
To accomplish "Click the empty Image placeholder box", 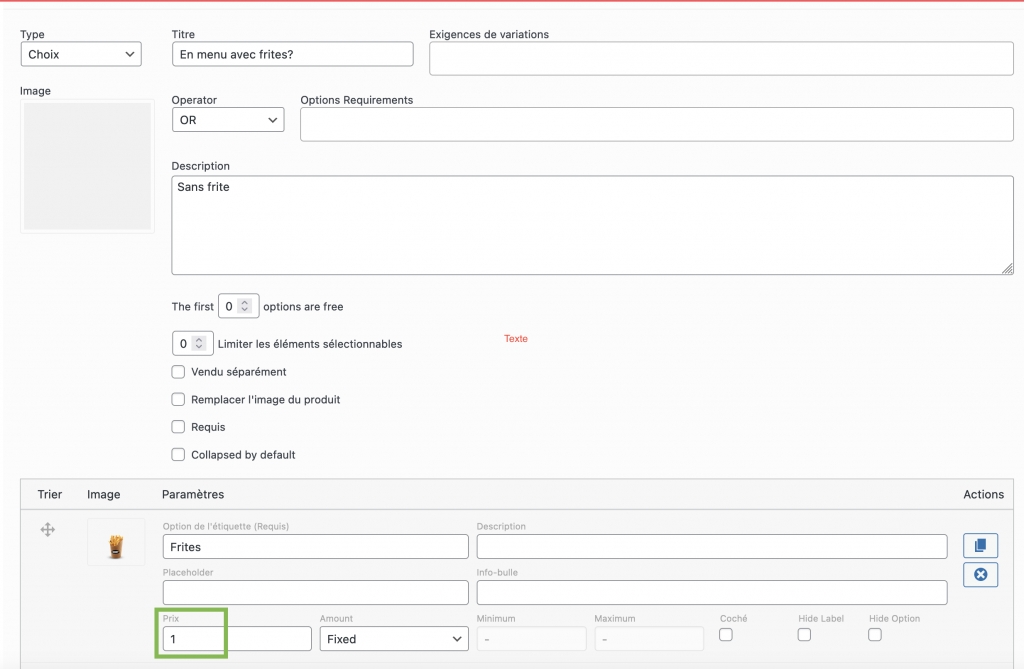I will 87,166.
